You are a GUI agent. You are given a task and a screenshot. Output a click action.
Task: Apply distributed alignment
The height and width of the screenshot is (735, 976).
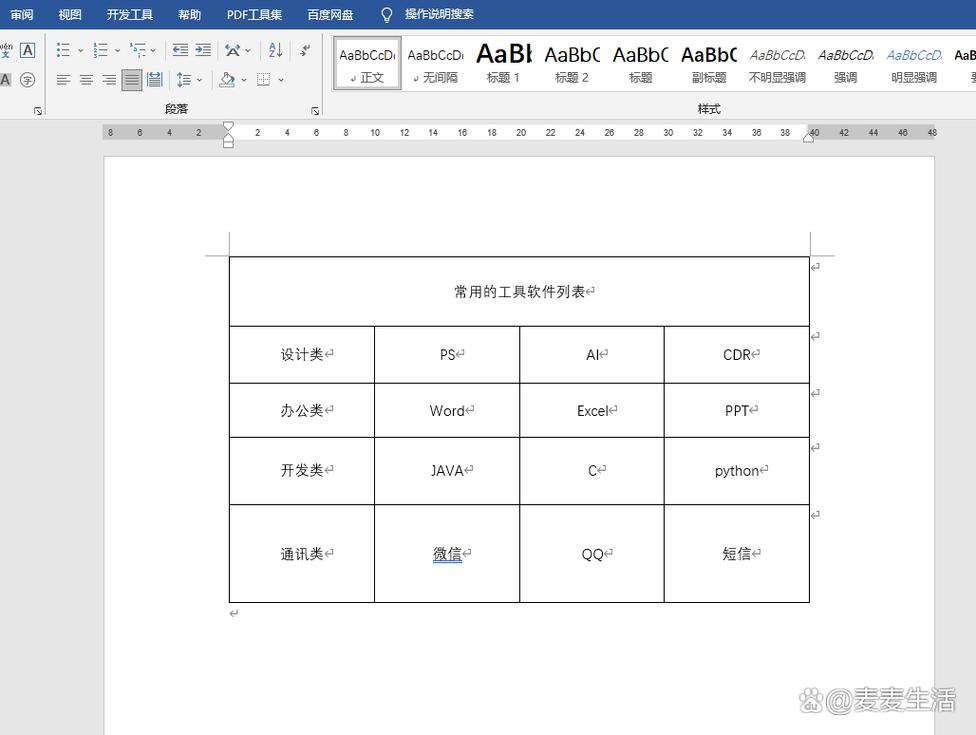[x=154, y=80]
